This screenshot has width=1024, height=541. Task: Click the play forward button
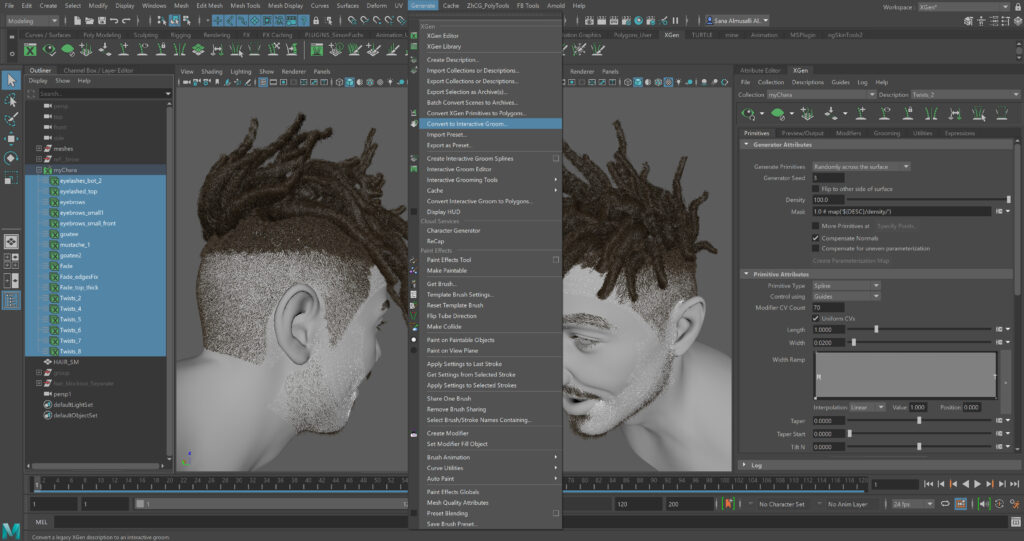(x=978, y=484)
